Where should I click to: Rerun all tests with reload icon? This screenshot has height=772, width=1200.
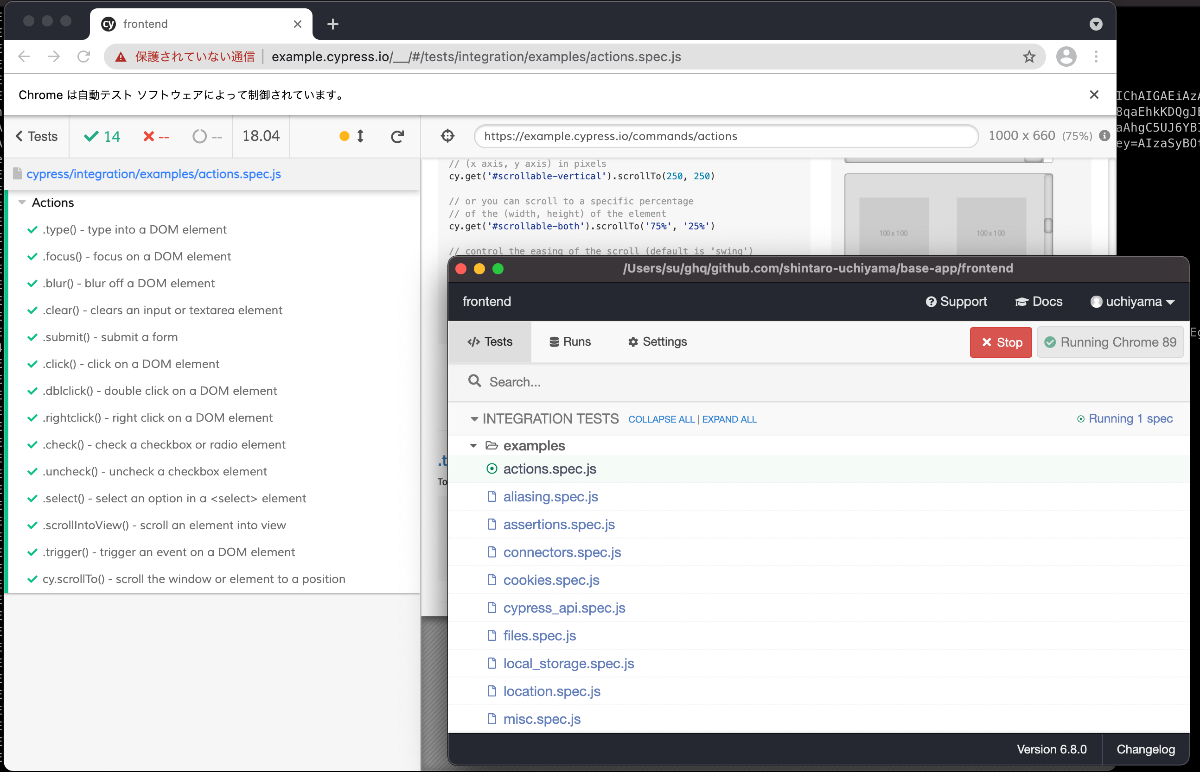pos(397,136)
